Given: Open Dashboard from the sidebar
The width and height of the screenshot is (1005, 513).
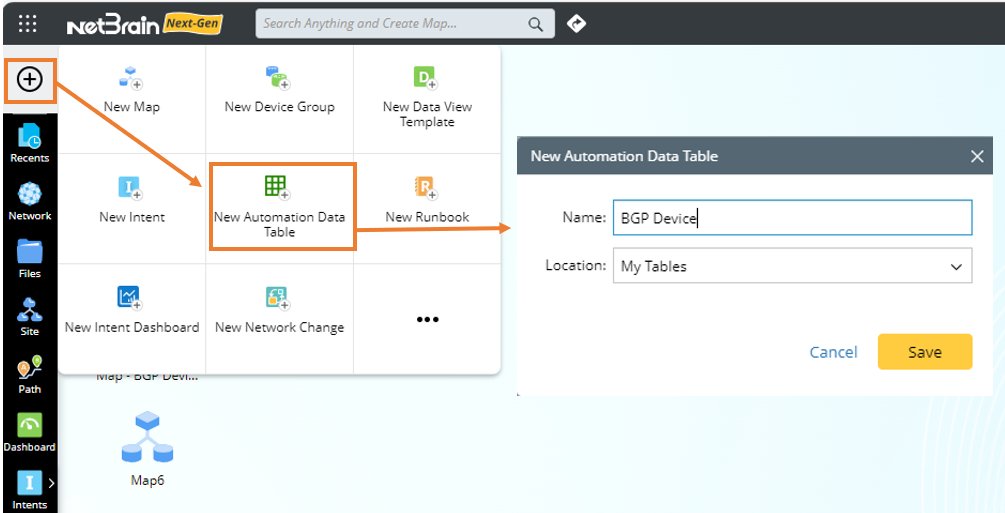Looking at the screenshot, I should click(29, 432).
